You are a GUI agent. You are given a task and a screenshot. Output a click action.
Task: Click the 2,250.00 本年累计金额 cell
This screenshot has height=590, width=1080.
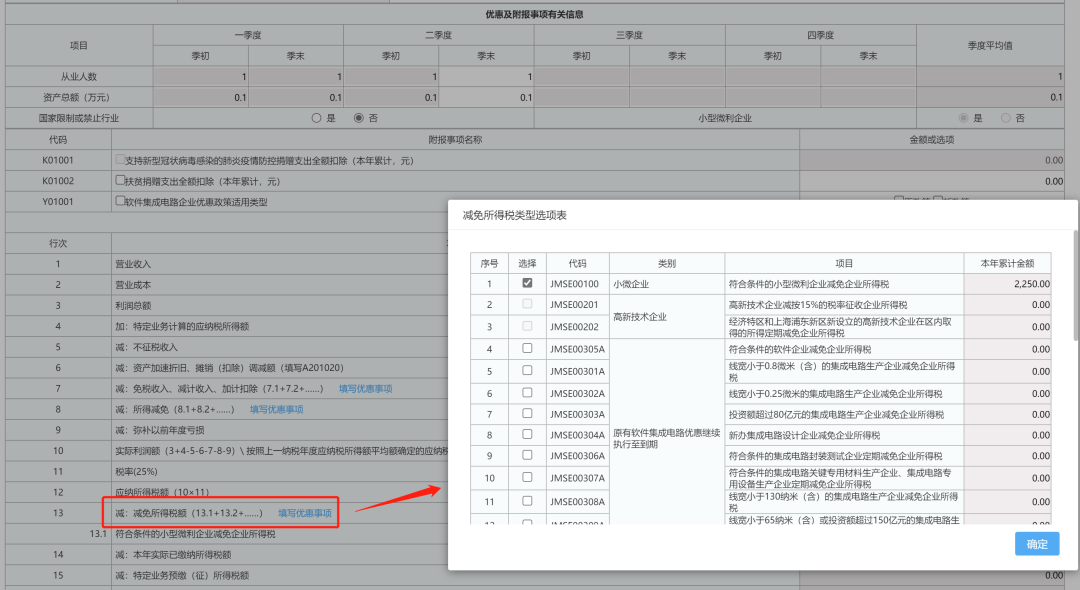click(x=1008, y=284)
